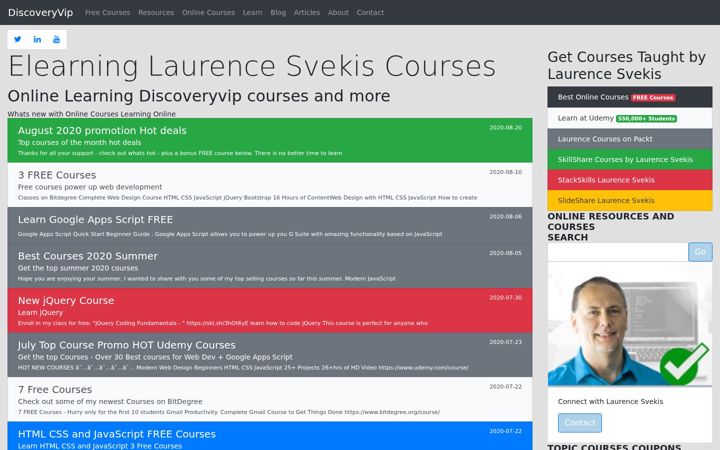Image resolution: width=720 pixels, height=450 pixels.
Task: Open the LinkedIn social icon
Action: point(37,39)
